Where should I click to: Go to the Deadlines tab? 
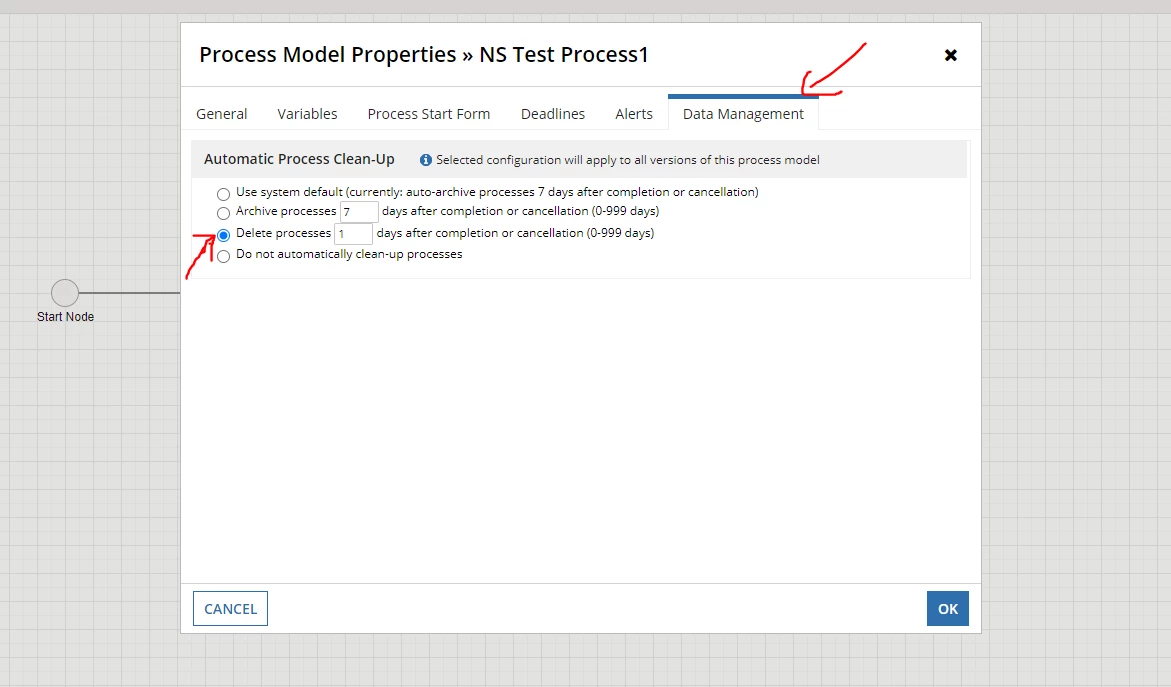(x=553, y=114)
